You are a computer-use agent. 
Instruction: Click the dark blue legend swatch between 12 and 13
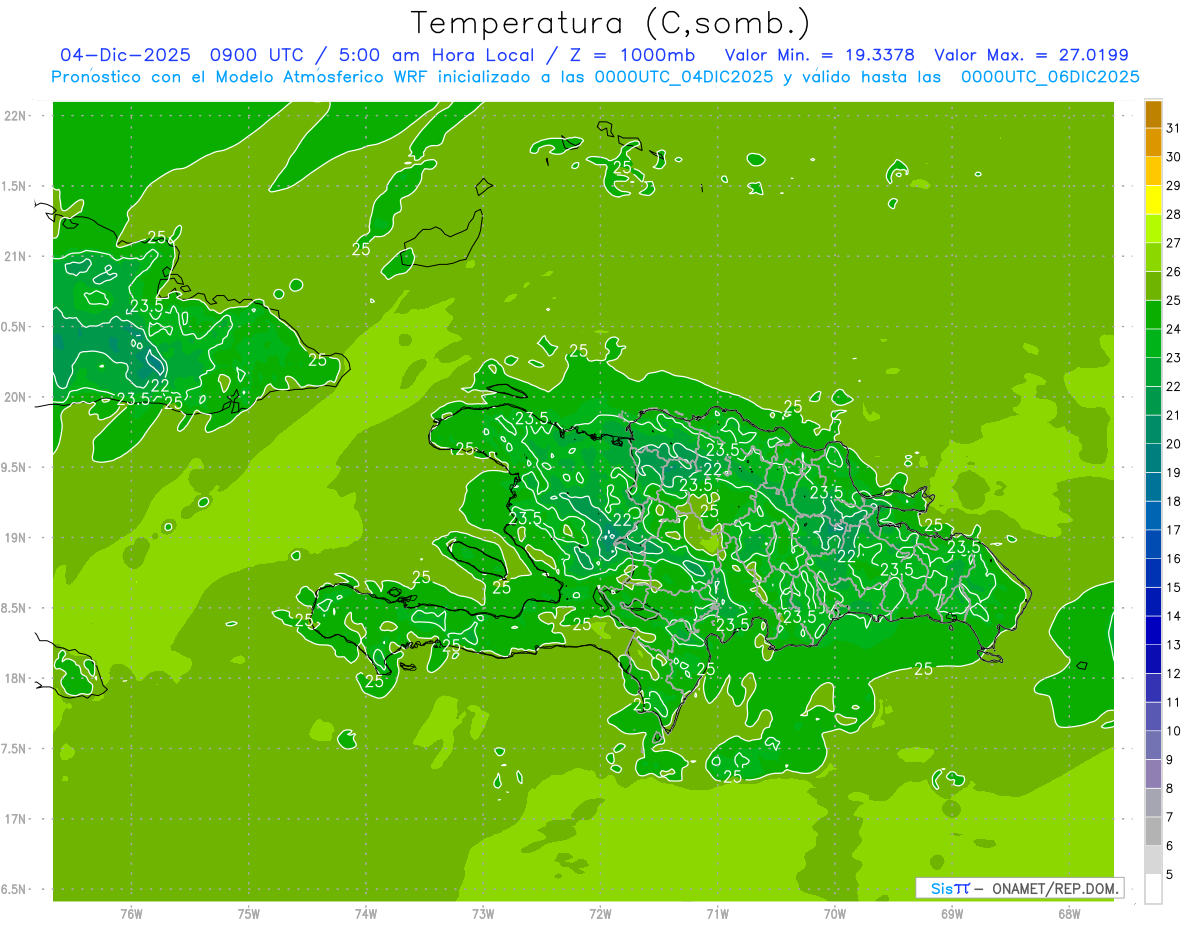point(1153,659)
